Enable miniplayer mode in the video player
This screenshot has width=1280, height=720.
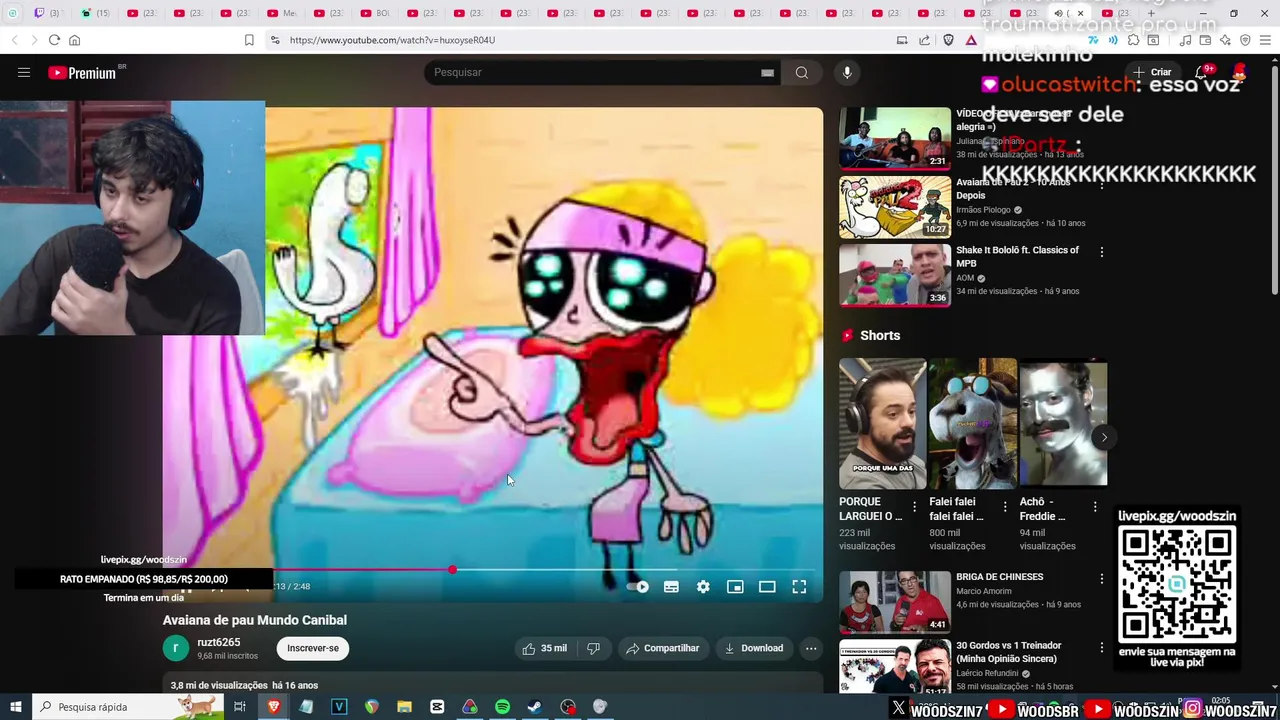point(735,587)
